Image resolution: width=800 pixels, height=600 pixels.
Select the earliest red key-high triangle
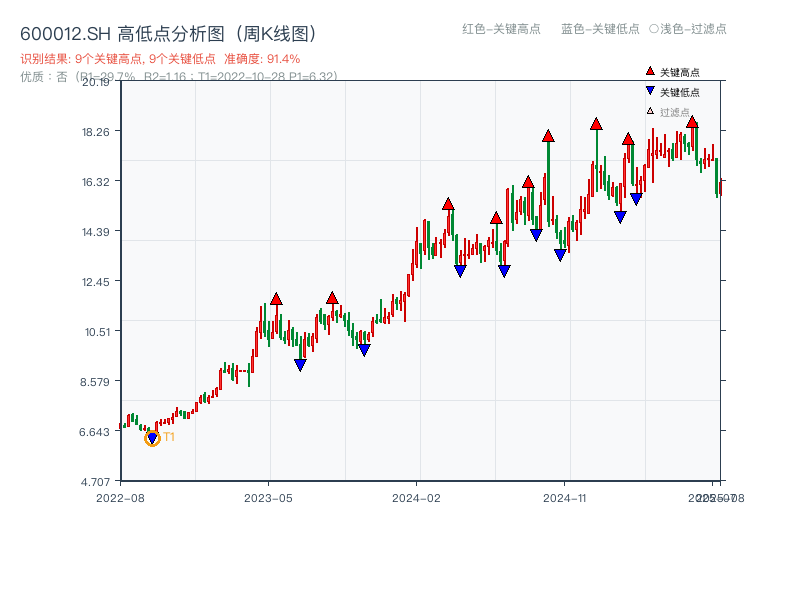[276, 299]
